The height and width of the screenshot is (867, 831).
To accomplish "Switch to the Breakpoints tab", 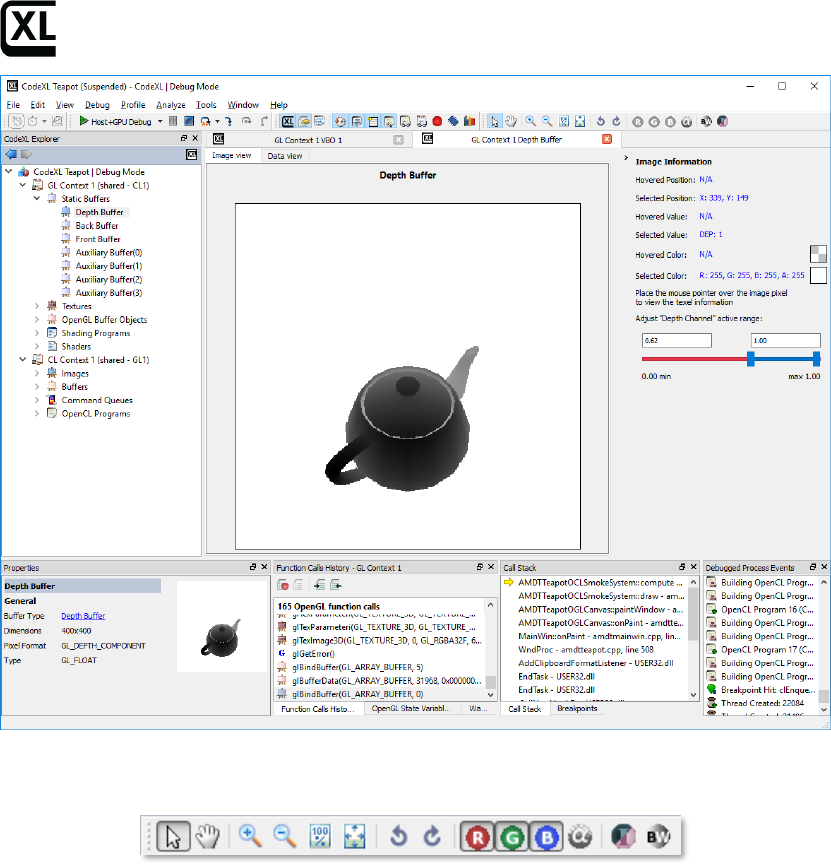I will pos(577,708).
